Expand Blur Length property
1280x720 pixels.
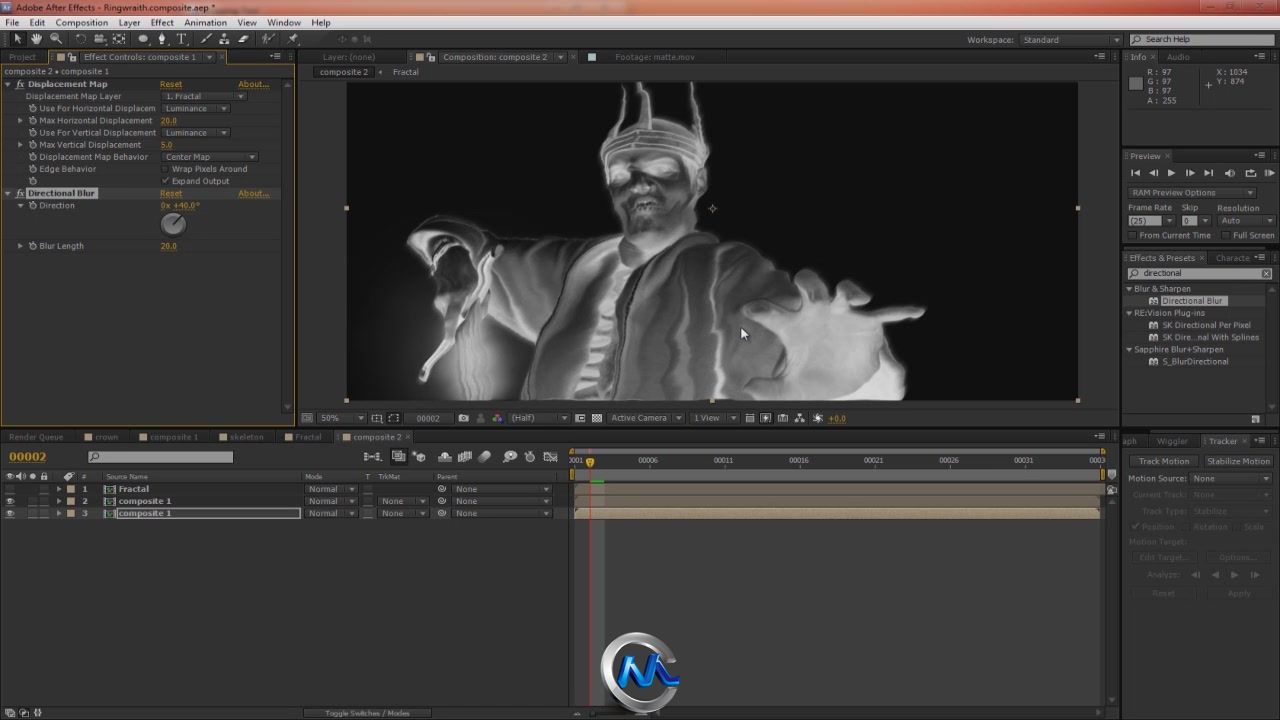(20, 246)
